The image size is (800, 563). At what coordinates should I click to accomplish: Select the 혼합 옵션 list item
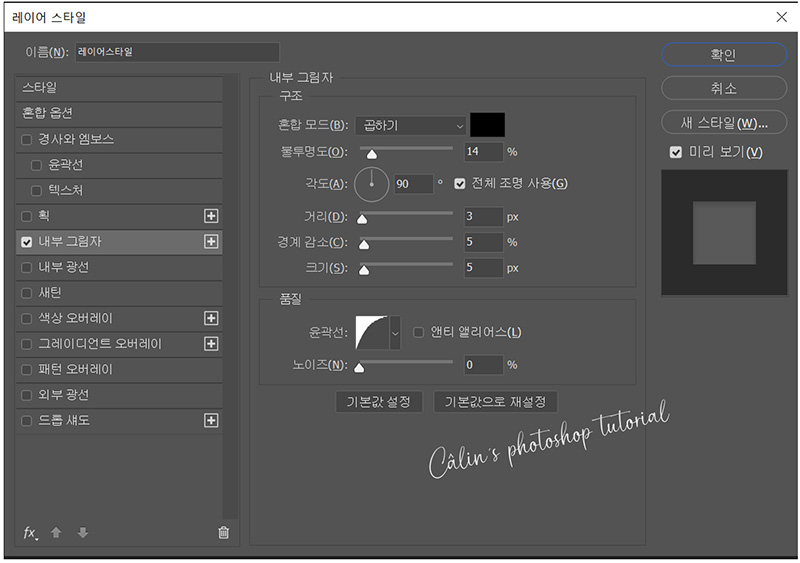(119, 113)
